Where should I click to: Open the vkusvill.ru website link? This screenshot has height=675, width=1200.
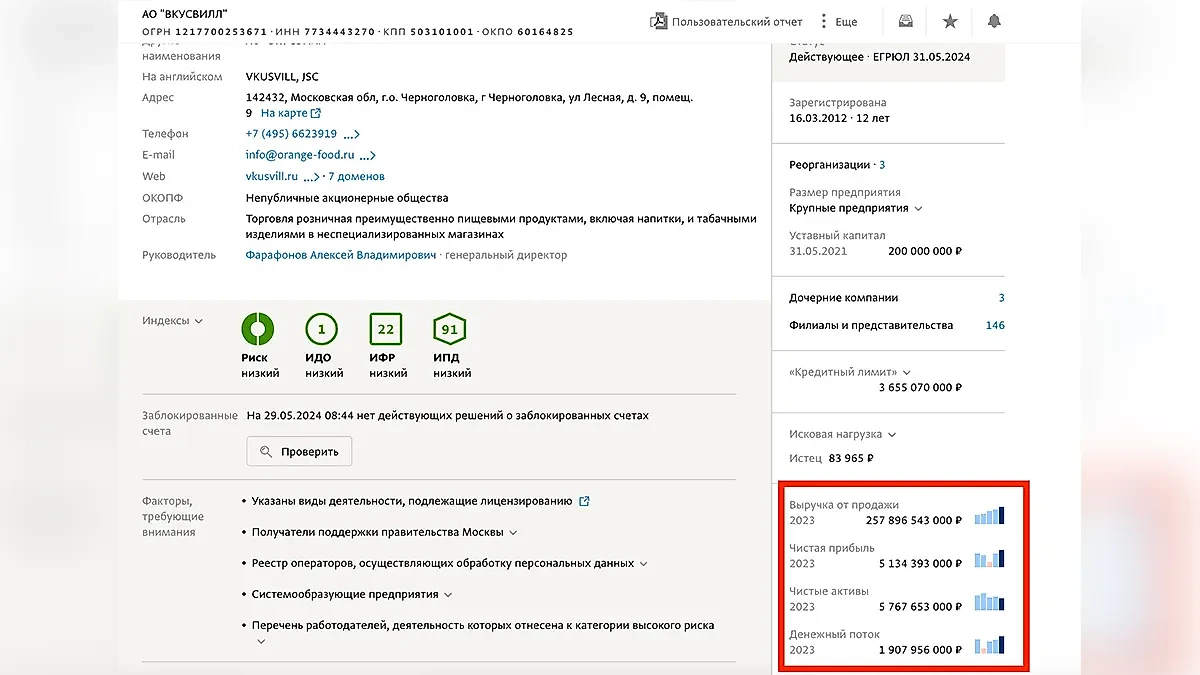tap(272, 176)
